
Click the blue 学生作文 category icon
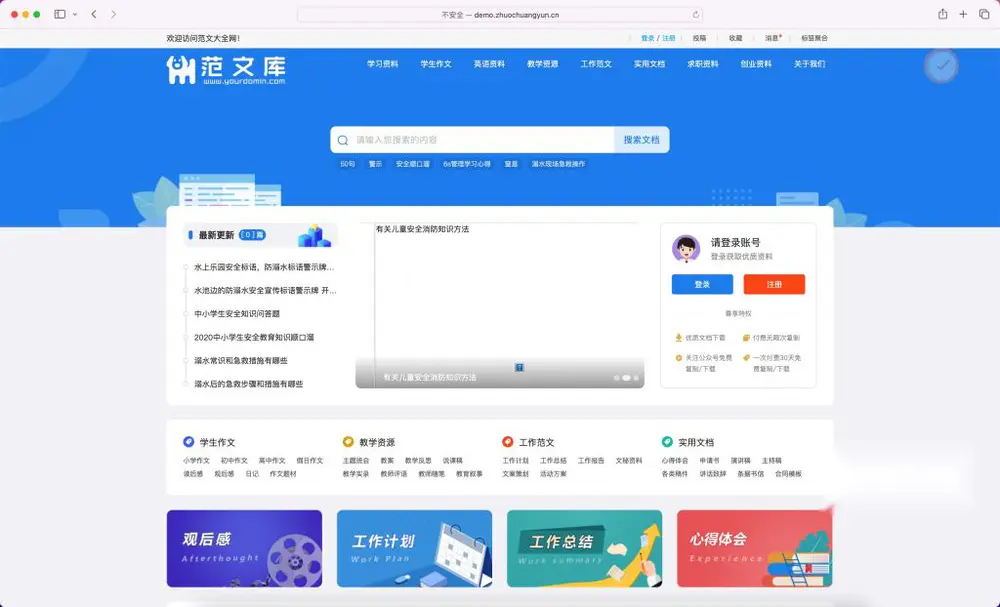188,441
